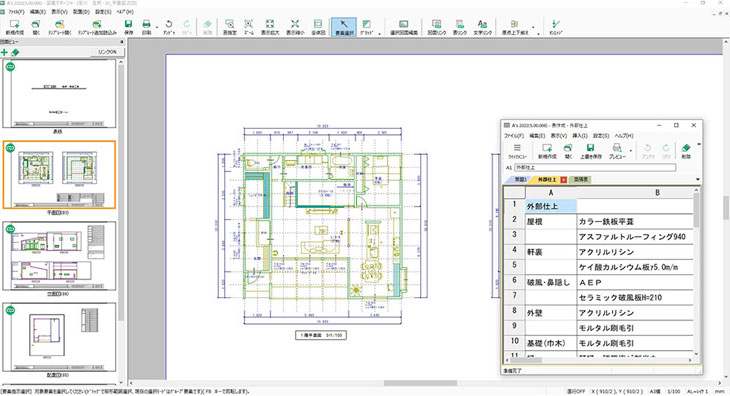
Task: Click プレビュー icon in table window
Action: coord(617,151)
